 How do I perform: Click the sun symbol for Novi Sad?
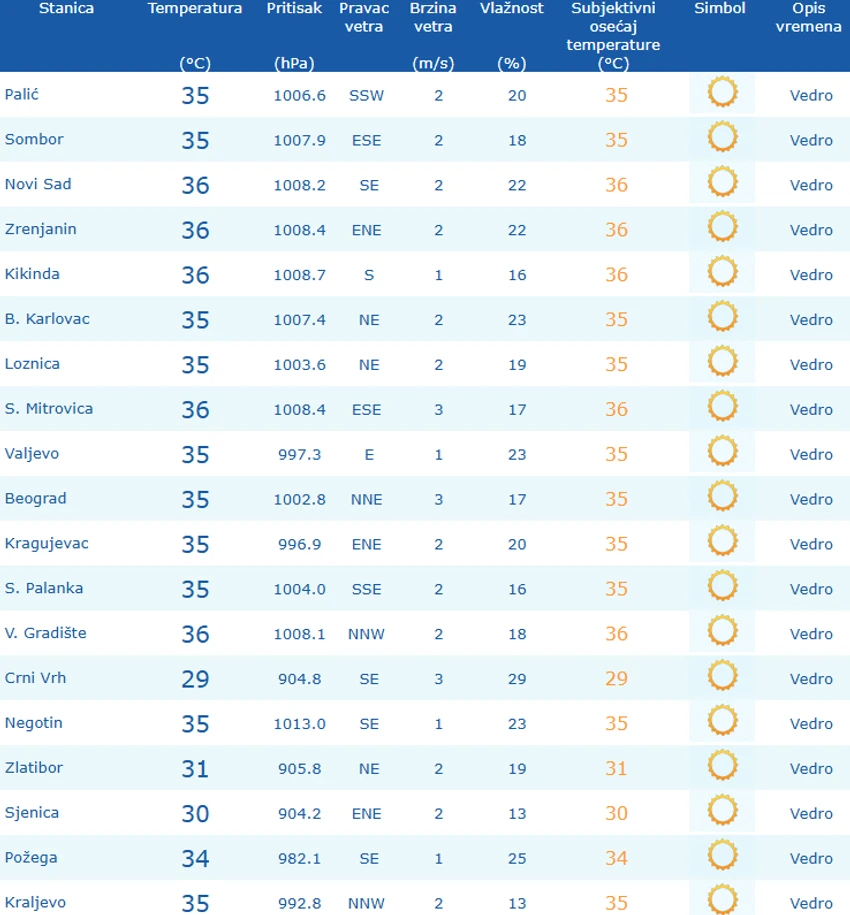pos(722,183)
